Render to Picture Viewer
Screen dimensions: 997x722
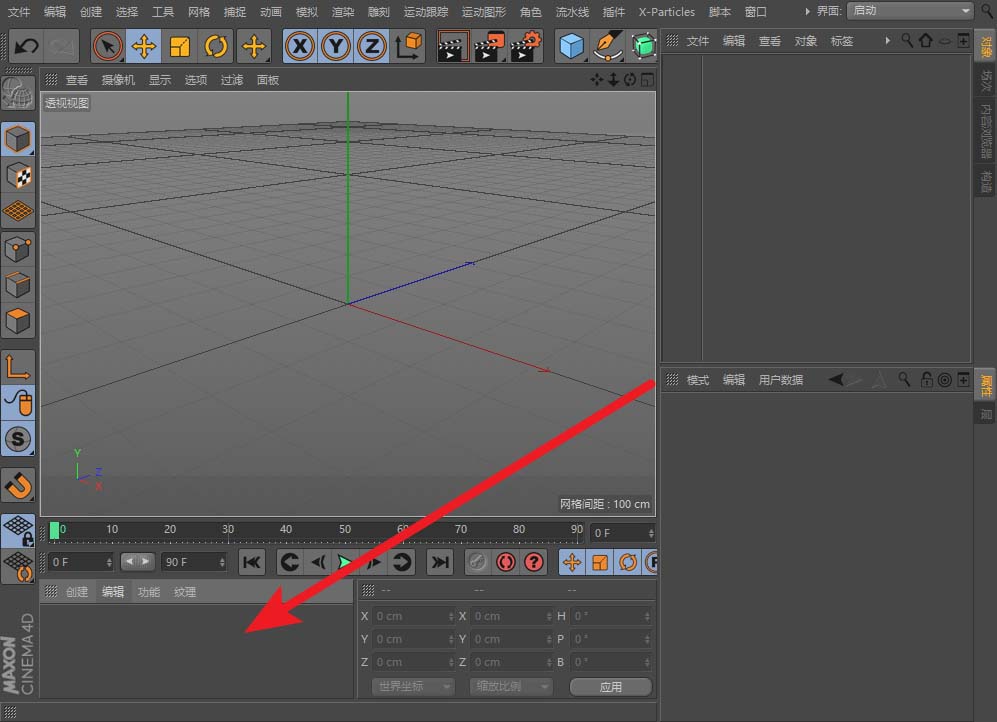pyautogui.click(x=489, y=46)
